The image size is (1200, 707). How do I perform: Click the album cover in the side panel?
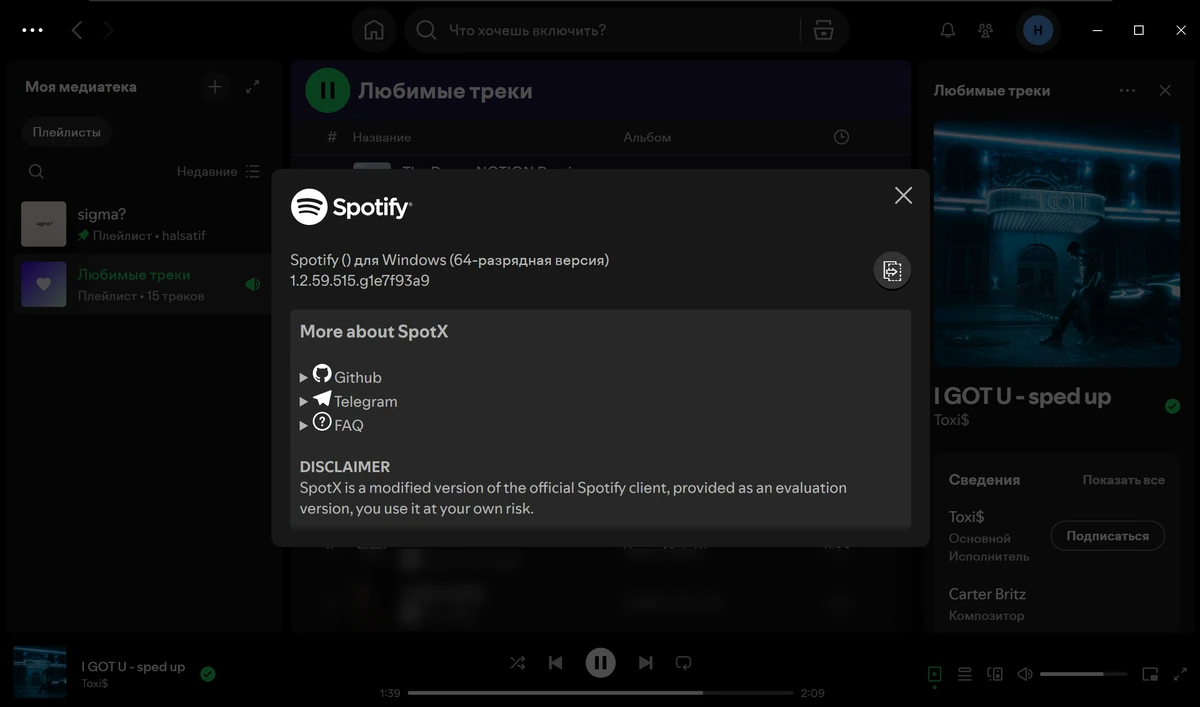click(1057, 245)
